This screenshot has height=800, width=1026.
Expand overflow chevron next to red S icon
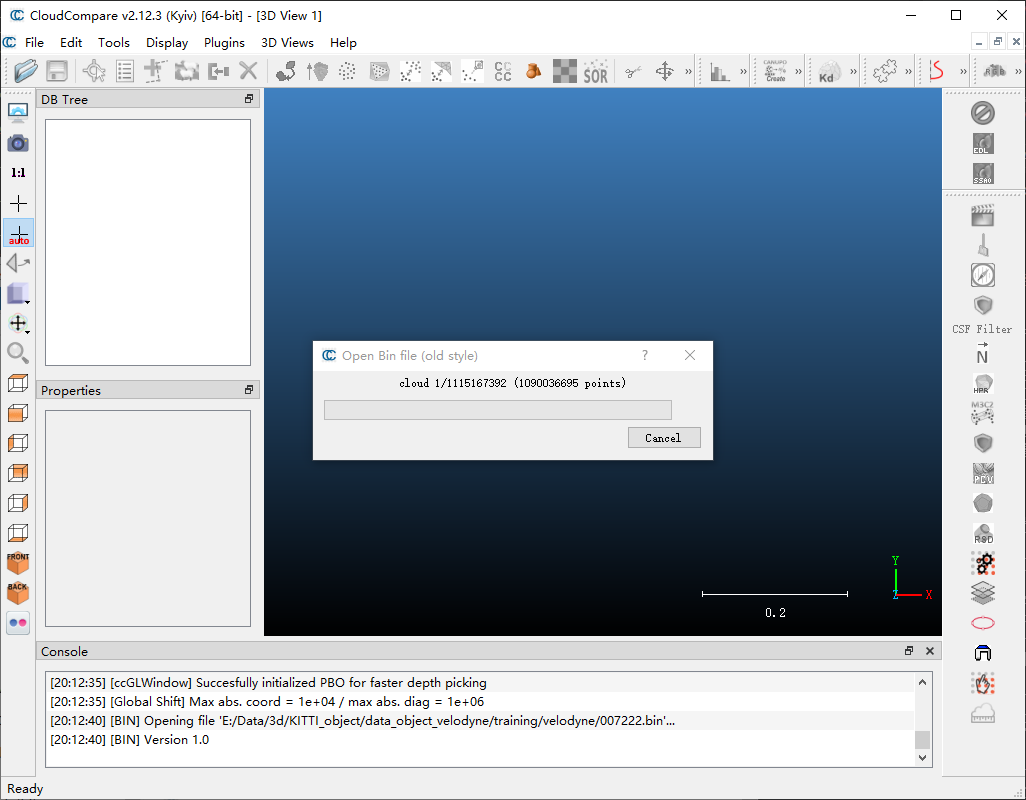[963, 71]
